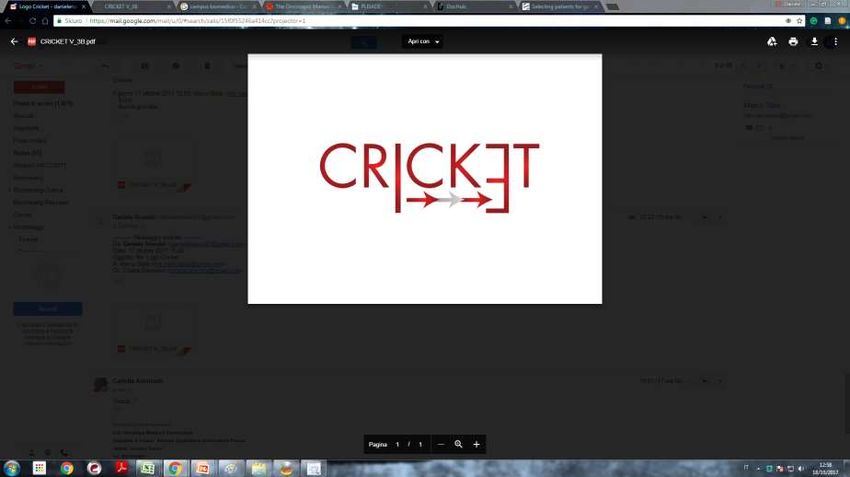Click the red PDF file type icon
Viewport: 850px width, 477px height.
click(31, 41)
